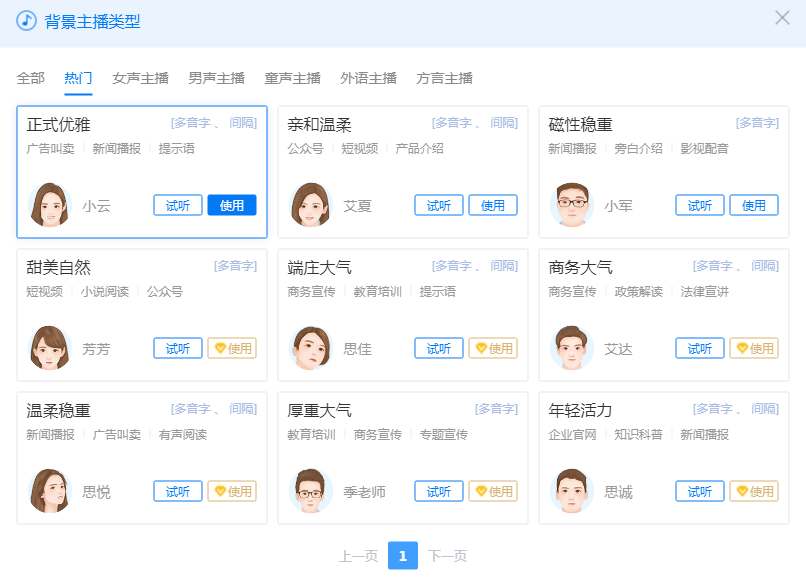
Task: Click 艾达's avatar
Action: coord(572,348)
